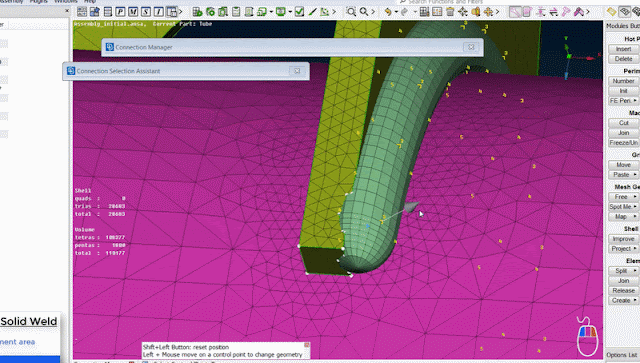Click the Options List tab
This screenshot has height=363, width=640.
point(622,355)
